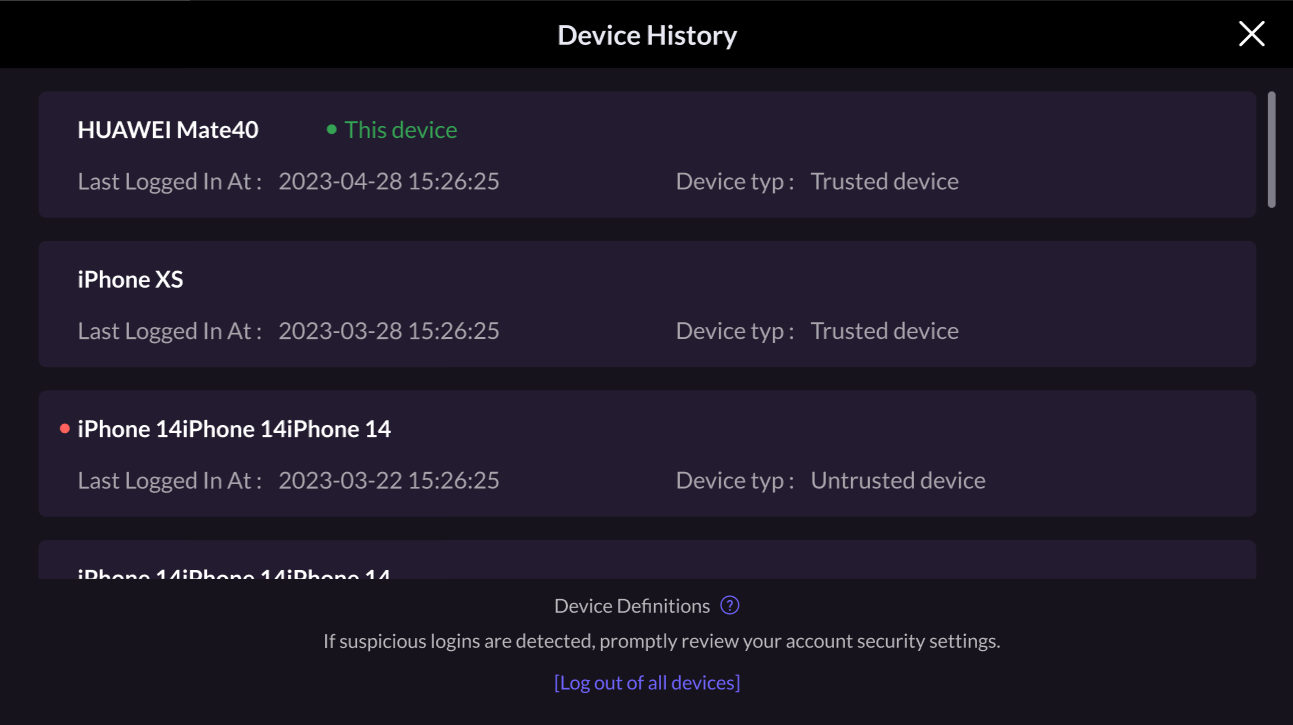Image resolution: width=1293 pixels, height=725 pixels.
Task: Click the red alert dot on iPhone 14 entry
Action: pyautogui.click(x=64, y=428)
